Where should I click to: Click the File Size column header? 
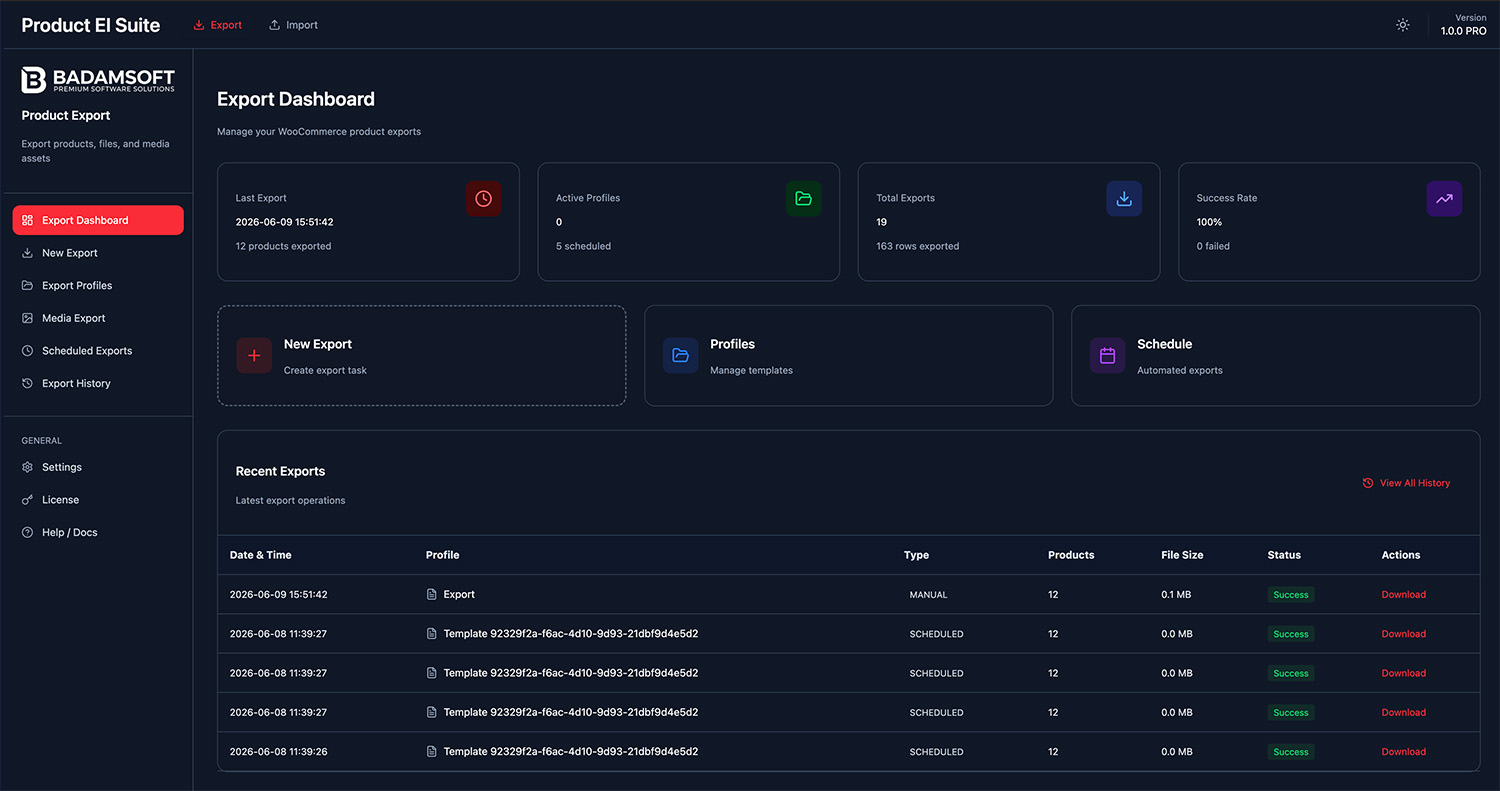(1182, 555)
